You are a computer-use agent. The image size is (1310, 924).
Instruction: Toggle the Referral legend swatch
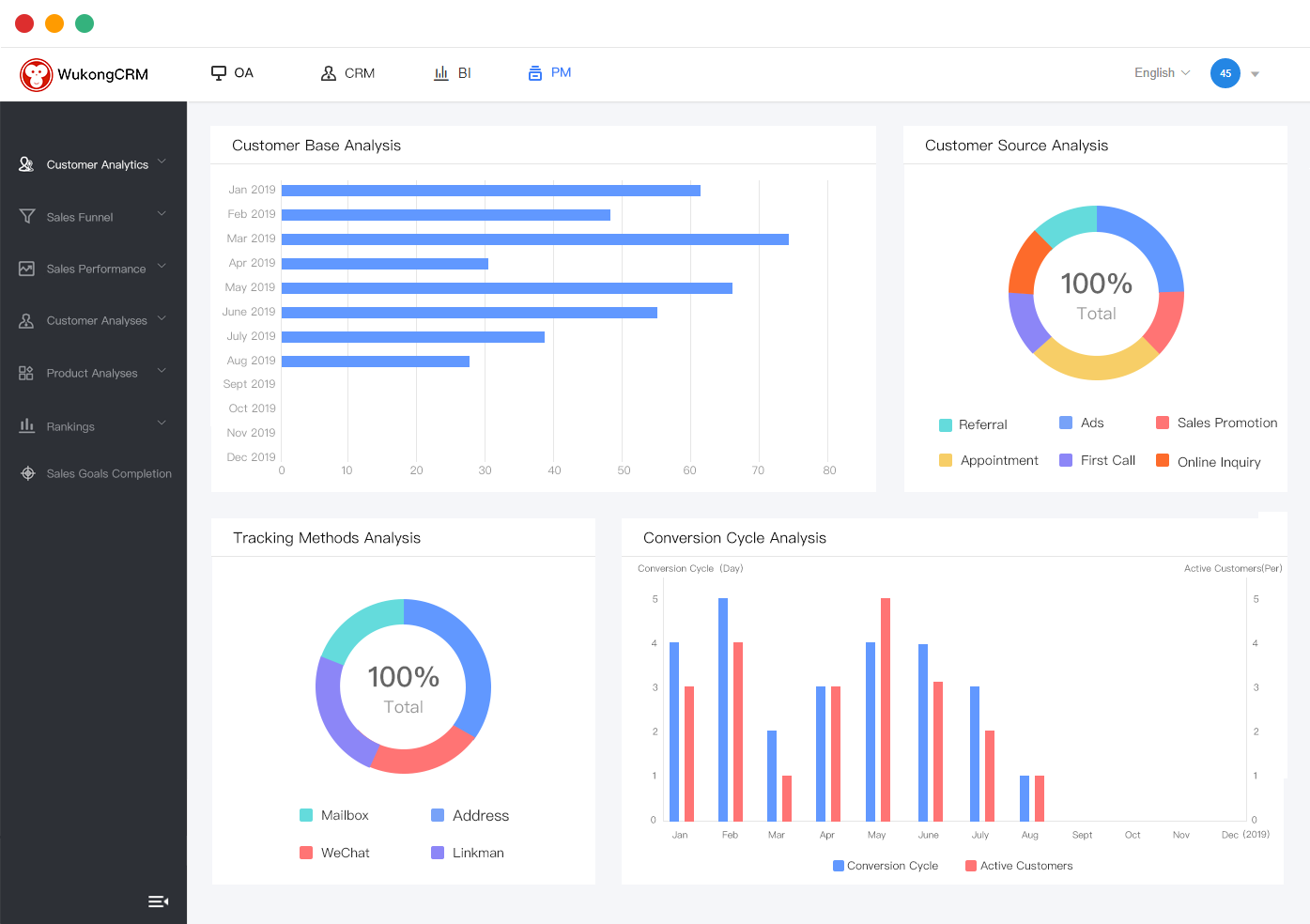click(946, 425)
